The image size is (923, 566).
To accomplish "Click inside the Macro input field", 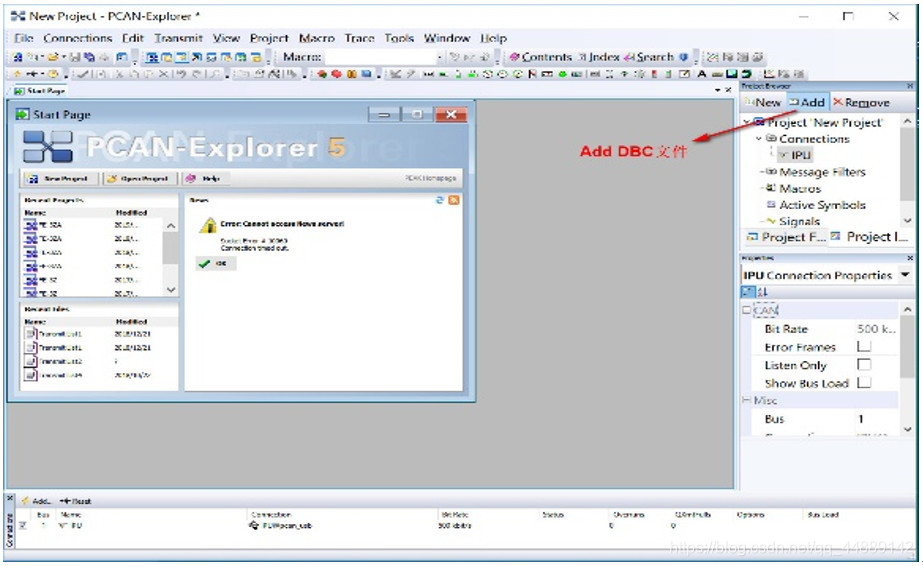I will pos(380,57).
